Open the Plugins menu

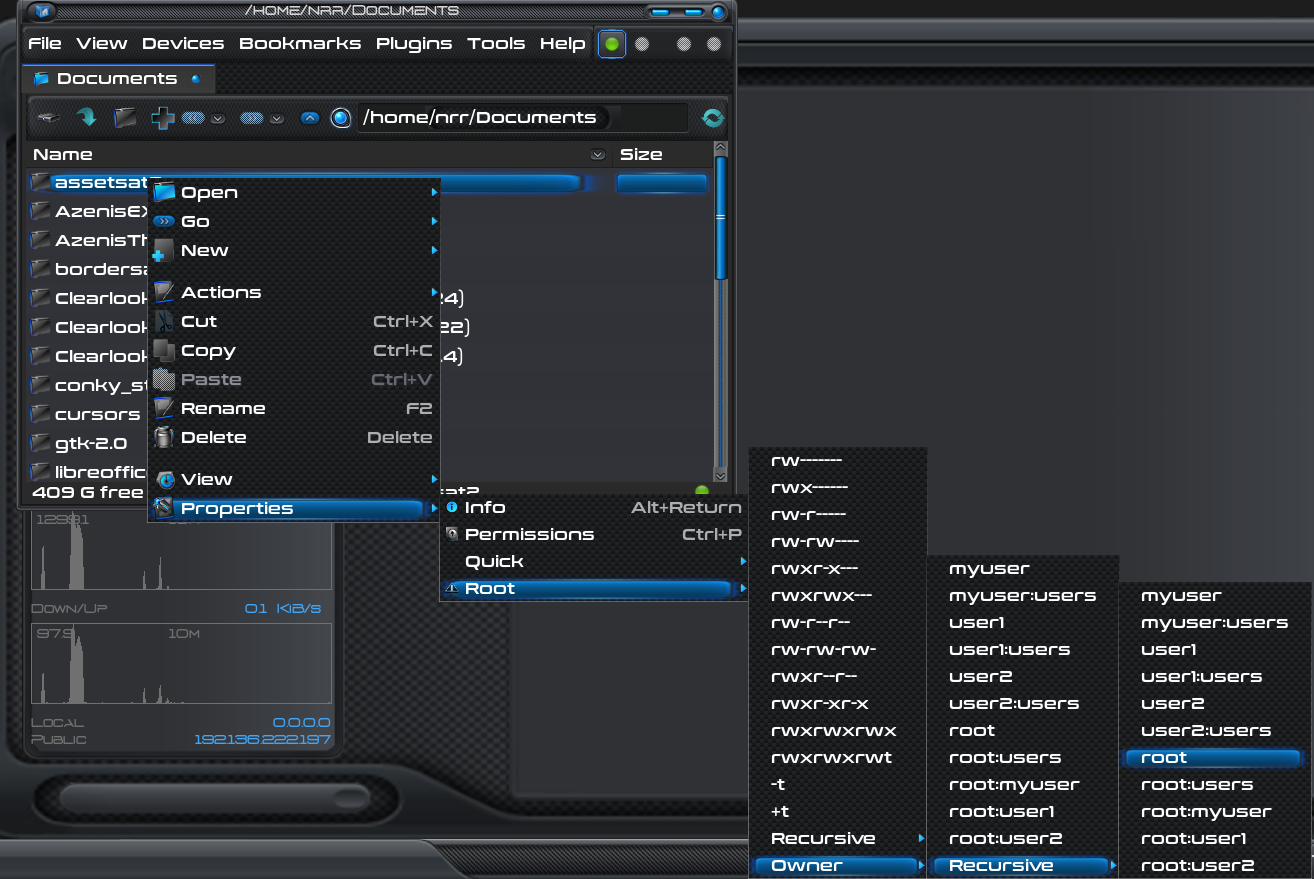pos(413,44)
